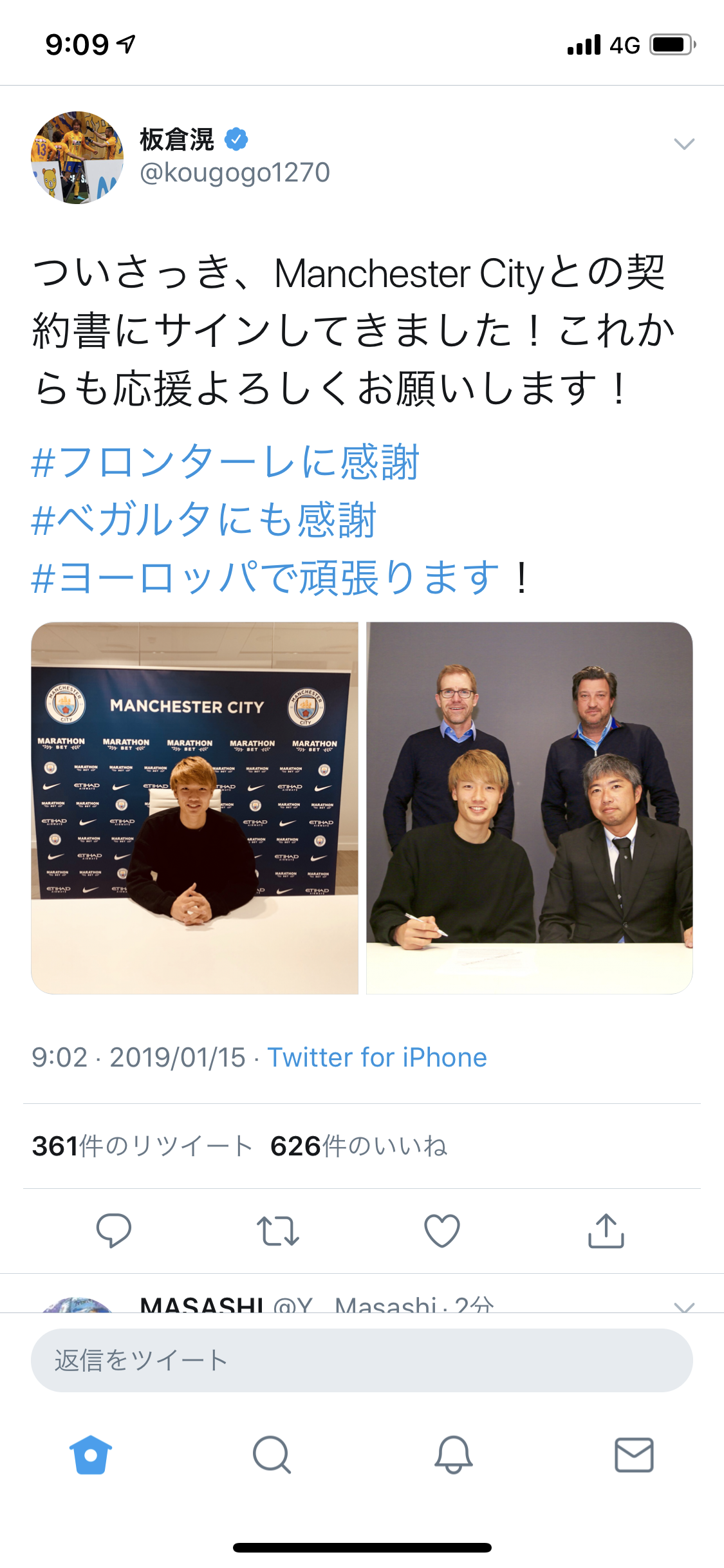The width and height of the screenshot is (724, 1568).
Task: Tap the retweet arrows icon
Action: 278,1231
